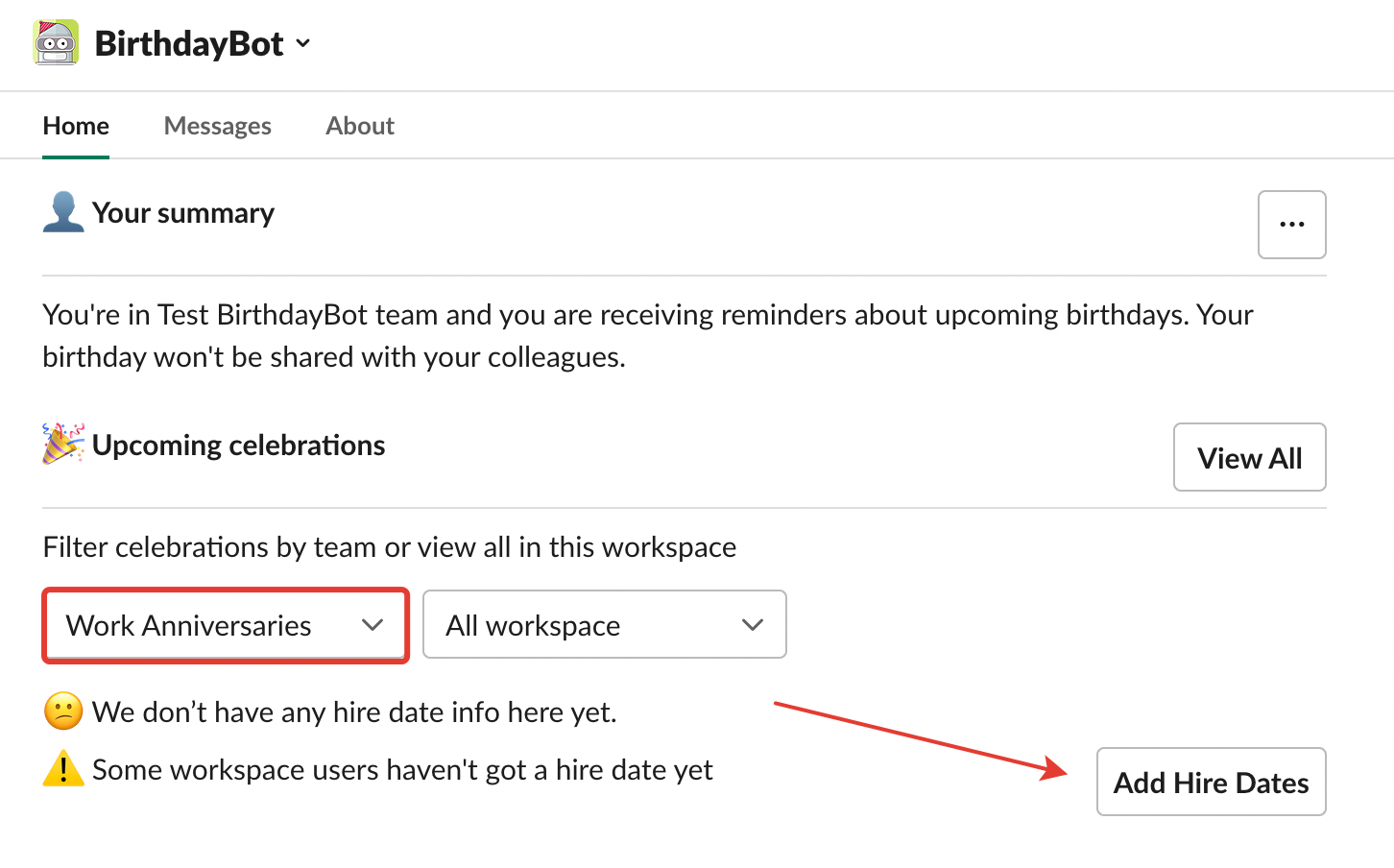Click the BirthdayBot robot avatar icon
The height and width of the screenshot is (868, 1394).
[56, 43]
